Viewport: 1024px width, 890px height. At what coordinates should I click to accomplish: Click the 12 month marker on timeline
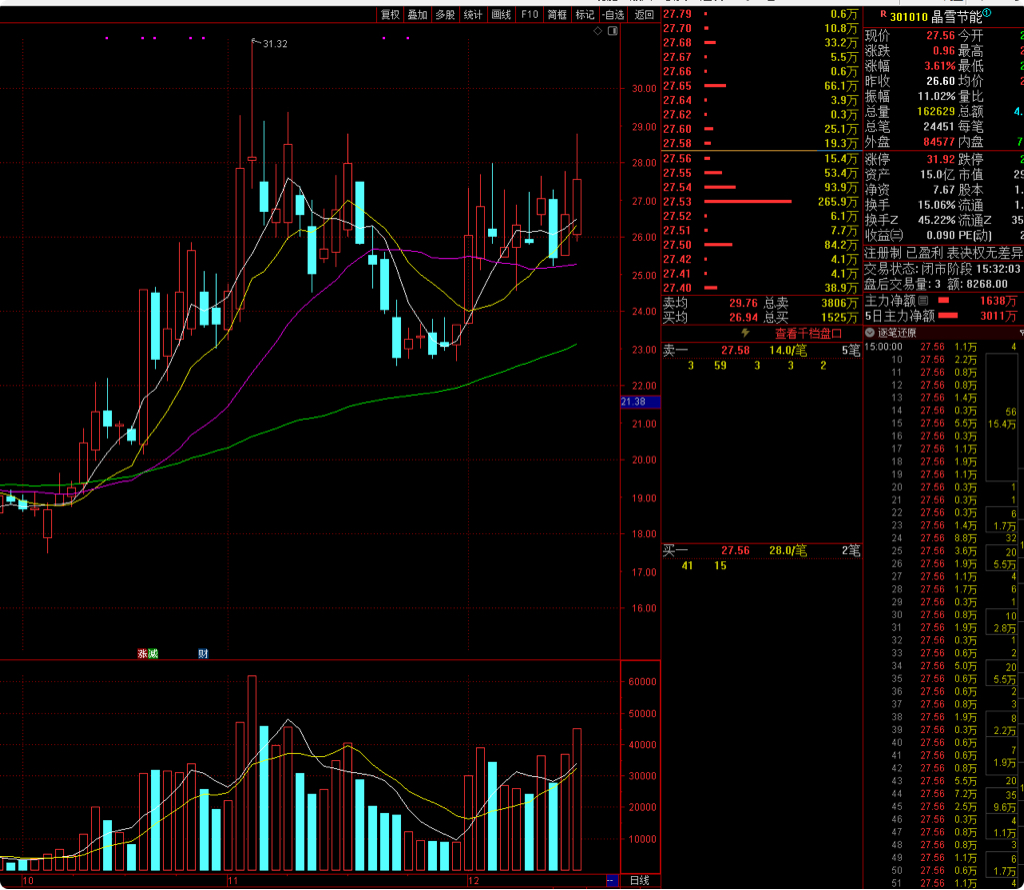(474, 880)
